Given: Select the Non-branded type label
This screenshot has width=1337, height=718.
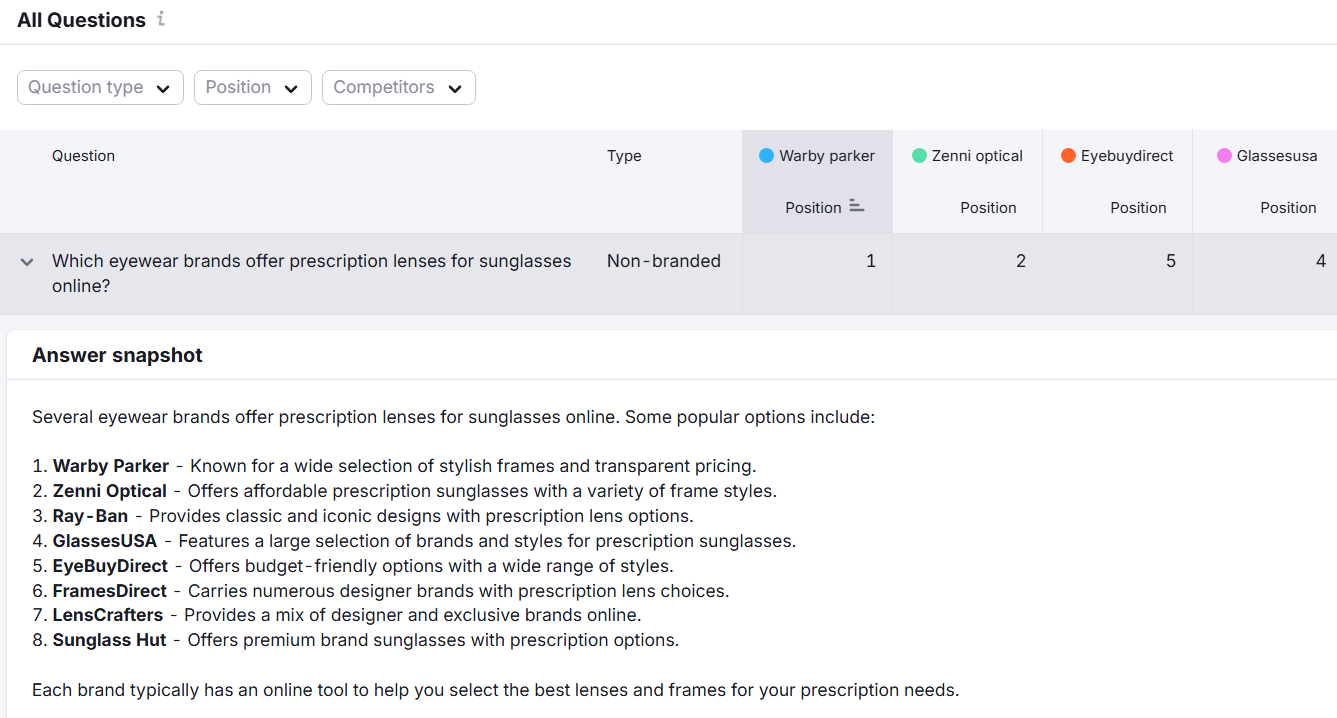Looking at the screenshot, I should (663, 261).
